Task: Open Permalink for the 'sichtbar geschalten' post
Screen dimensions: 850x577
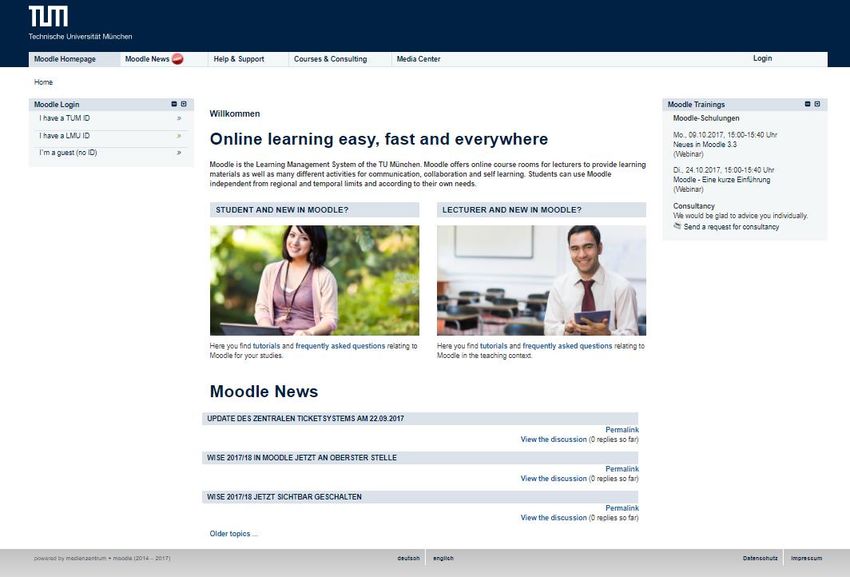Action: [x=622, y=509]
